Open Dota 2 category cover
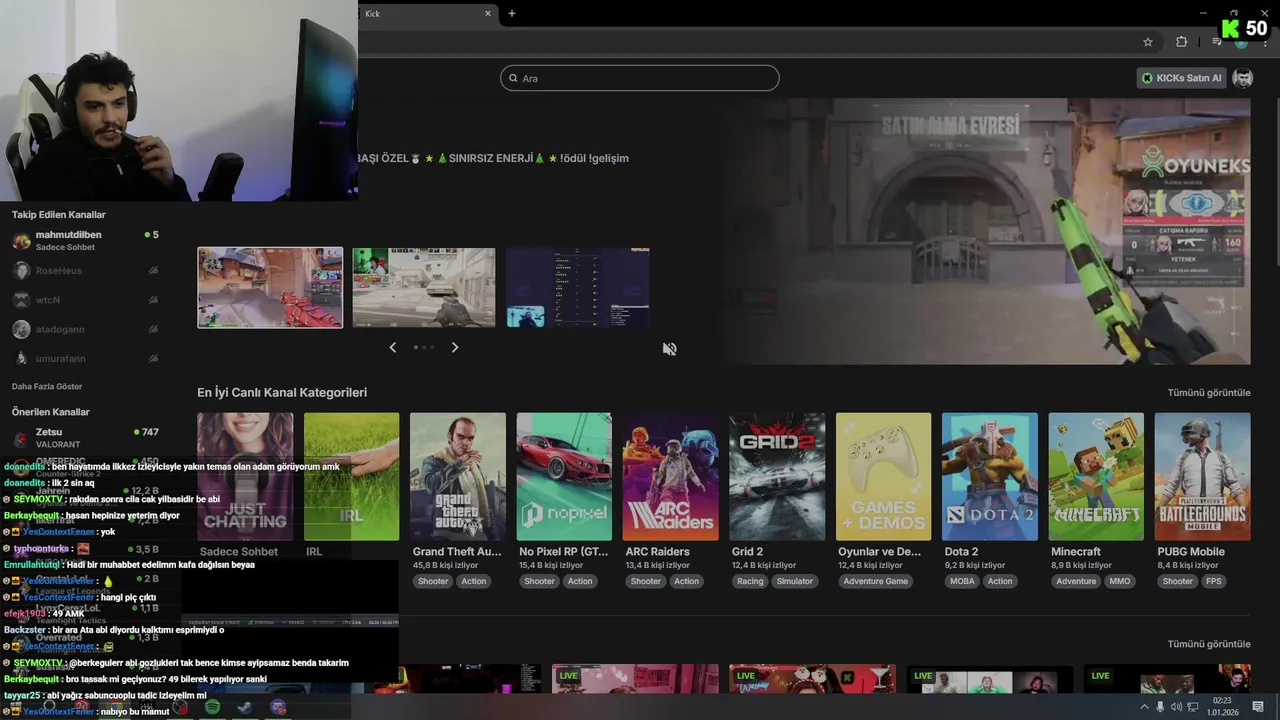The height and width of the screenshot is (720, 1280). click(990, 477)
